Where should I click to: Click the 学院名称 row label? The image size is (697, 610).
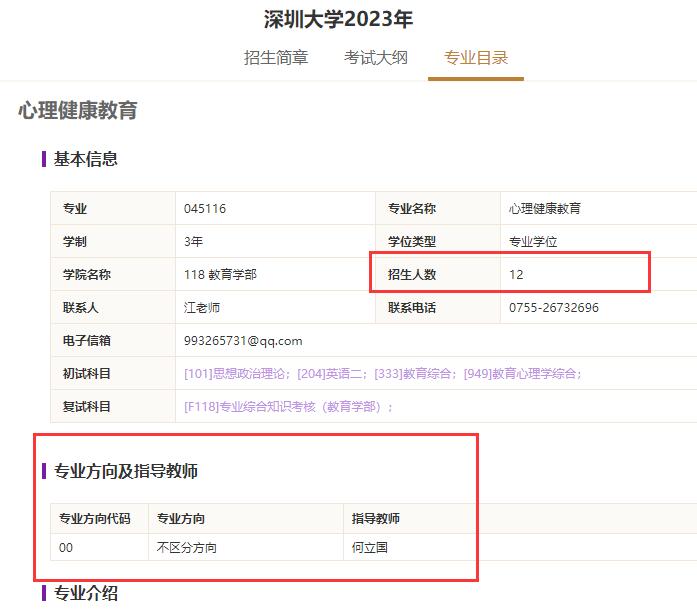87,274
